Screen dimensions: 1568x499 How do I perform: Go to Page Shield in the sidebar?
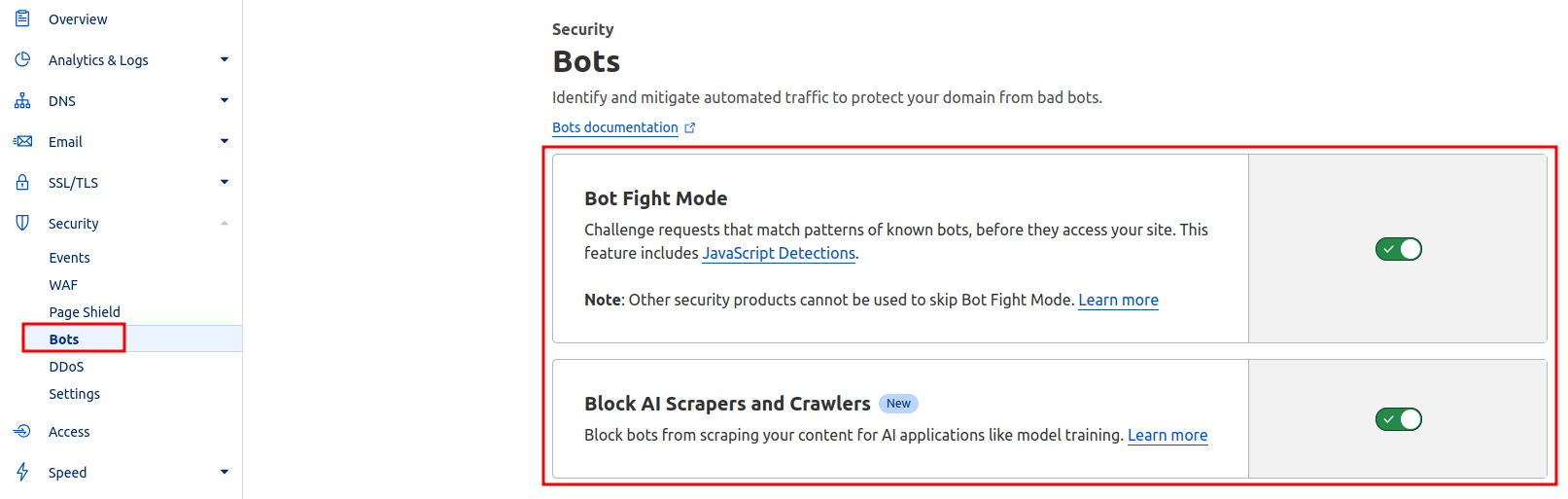[85, 312]
